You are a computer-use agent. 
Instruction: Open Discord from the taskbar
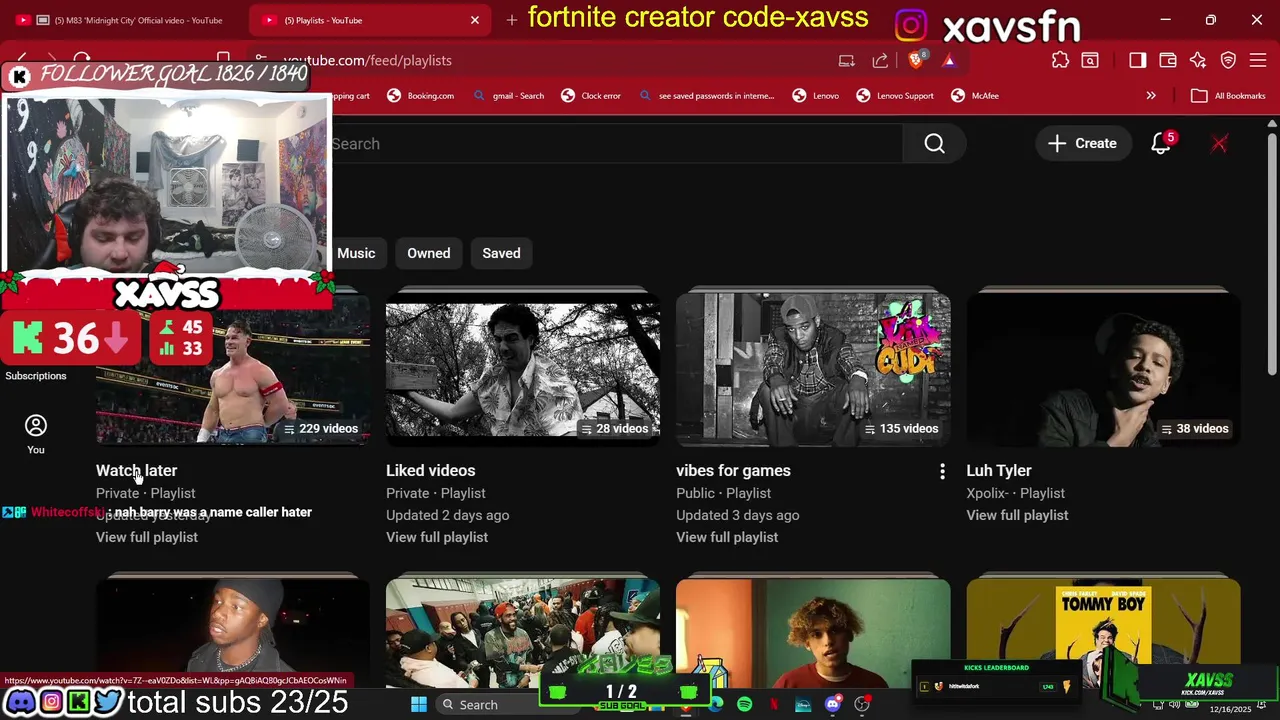[x=832, y=705]
